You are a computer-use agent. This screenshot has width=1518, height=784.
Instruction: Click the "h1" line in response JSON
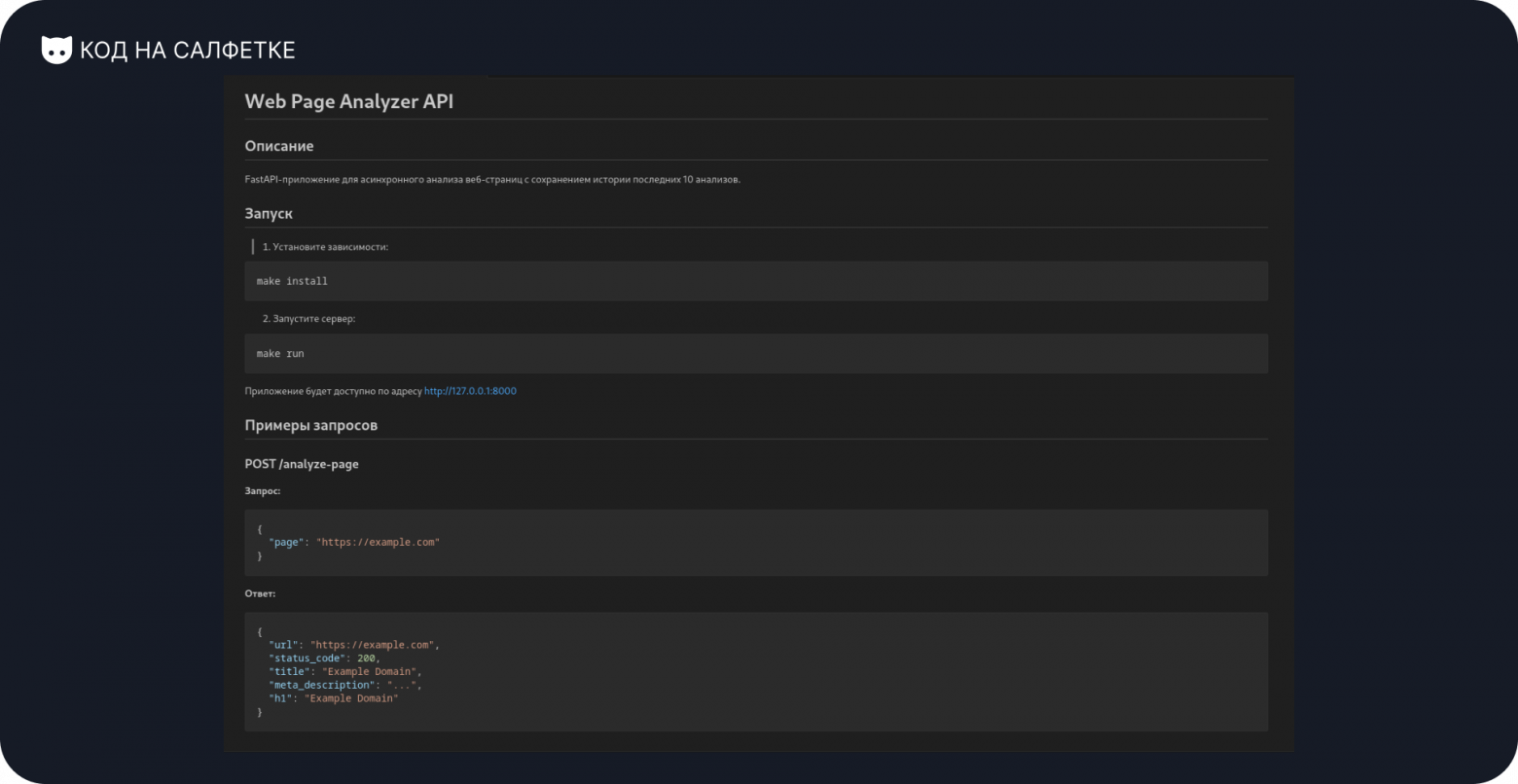point(334,698)
